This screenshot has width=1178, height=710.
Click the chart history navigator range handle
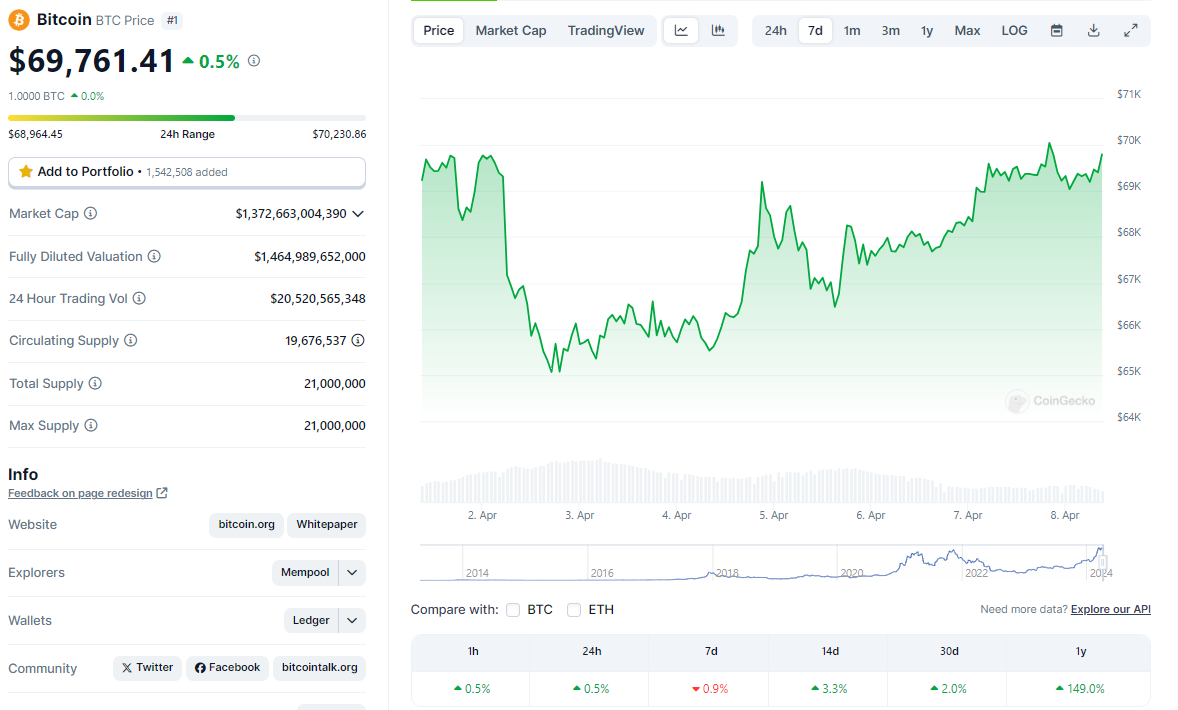[1102, 562]
